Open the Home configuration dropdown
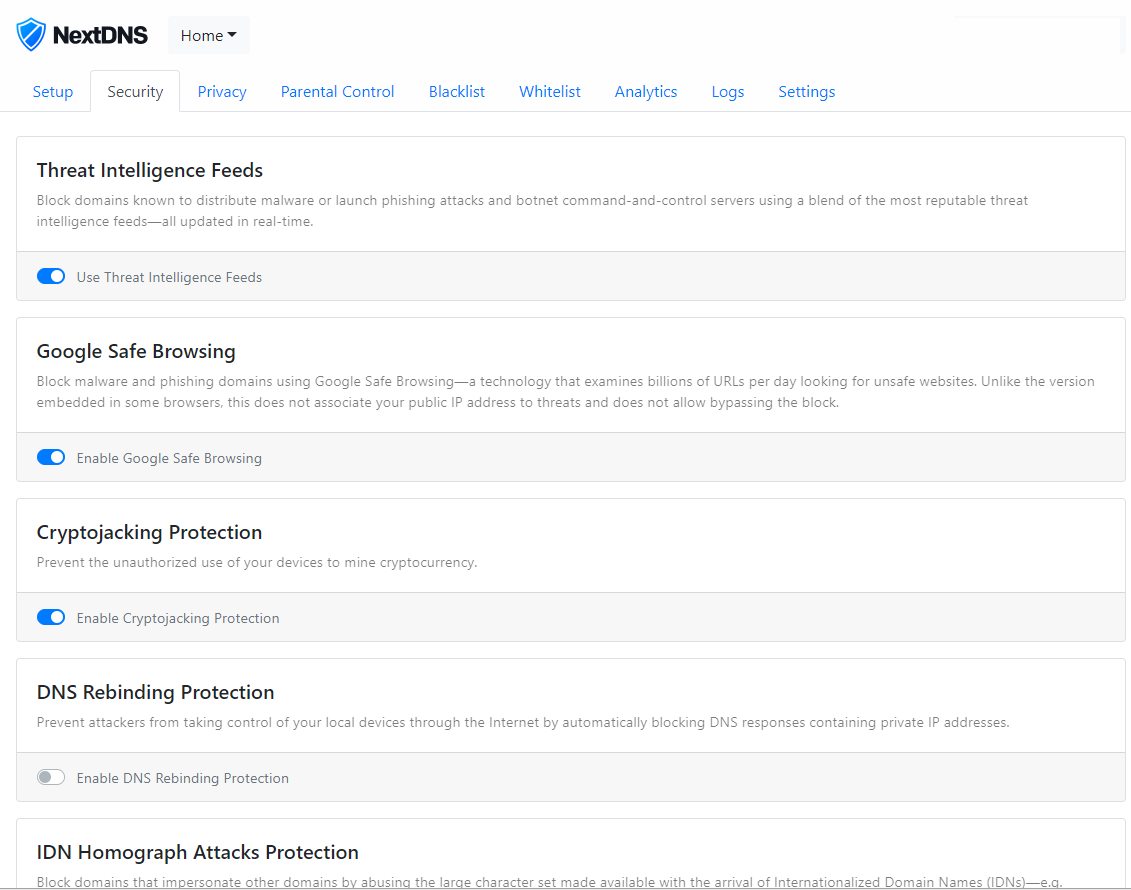The image size is (1131, 890). tap(208, 35)
